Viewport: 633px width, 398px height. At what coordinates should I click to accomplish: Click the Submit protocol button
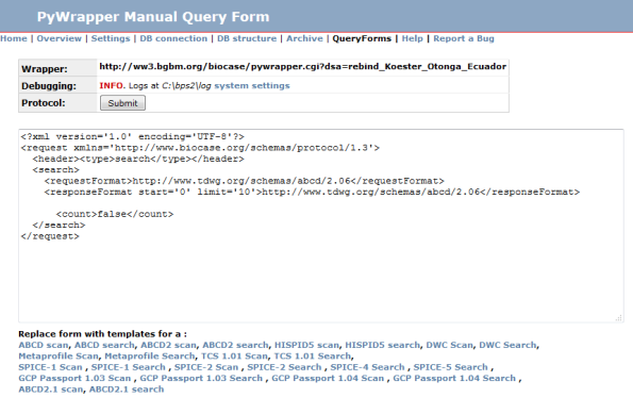[x=123, y=103]
